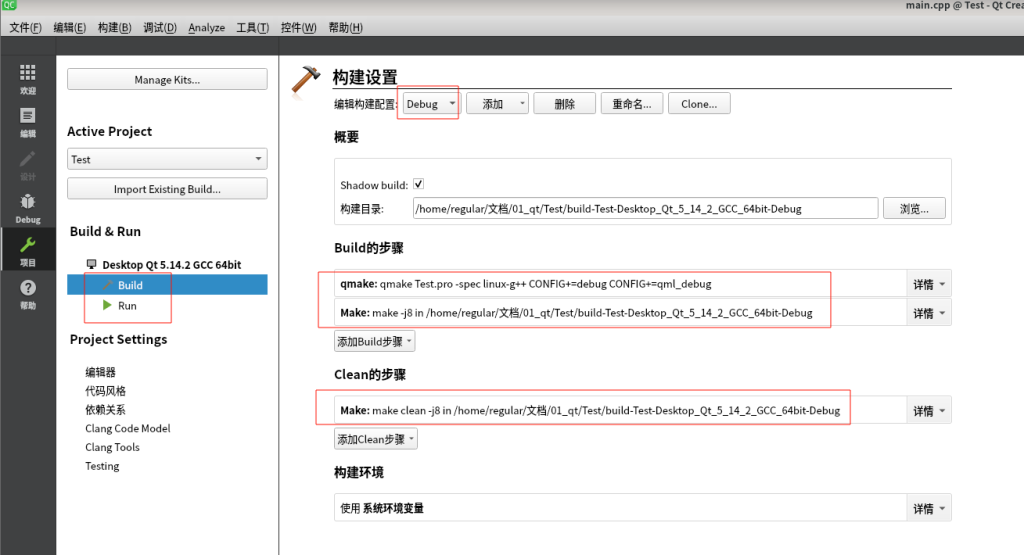Click the Manage Kits... button

click(x=167, y=80)
